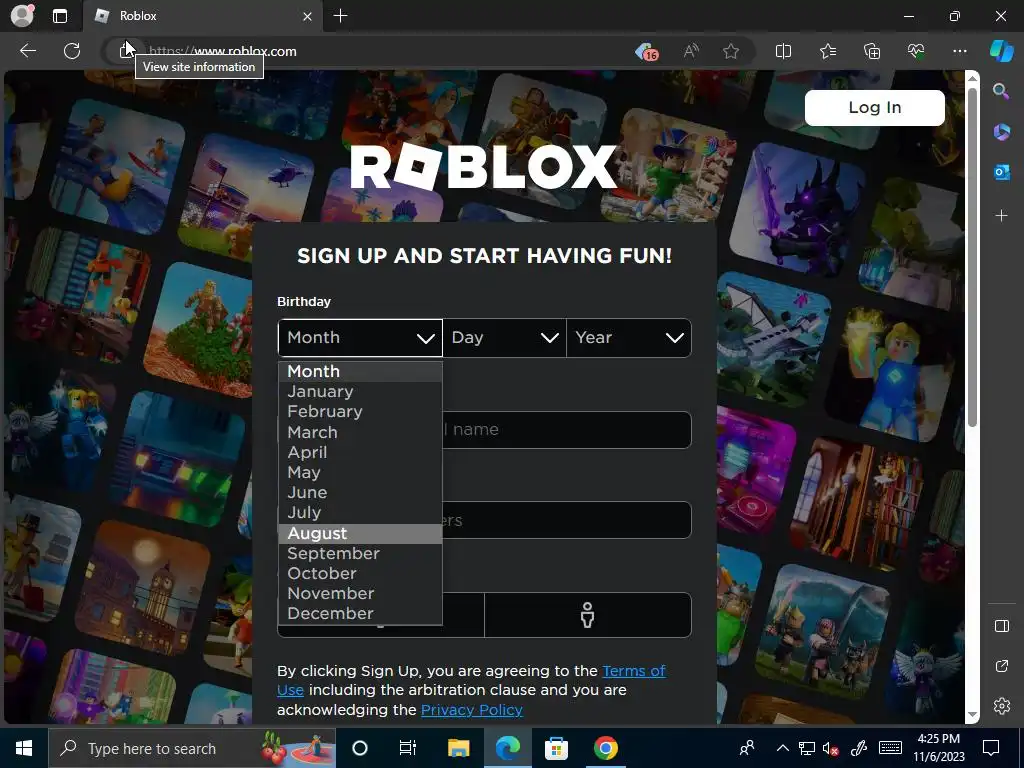Select the Roblox browser tab
Image resolution: width=1024 pixels, height=768 pixels.
[x=202, y=16]
